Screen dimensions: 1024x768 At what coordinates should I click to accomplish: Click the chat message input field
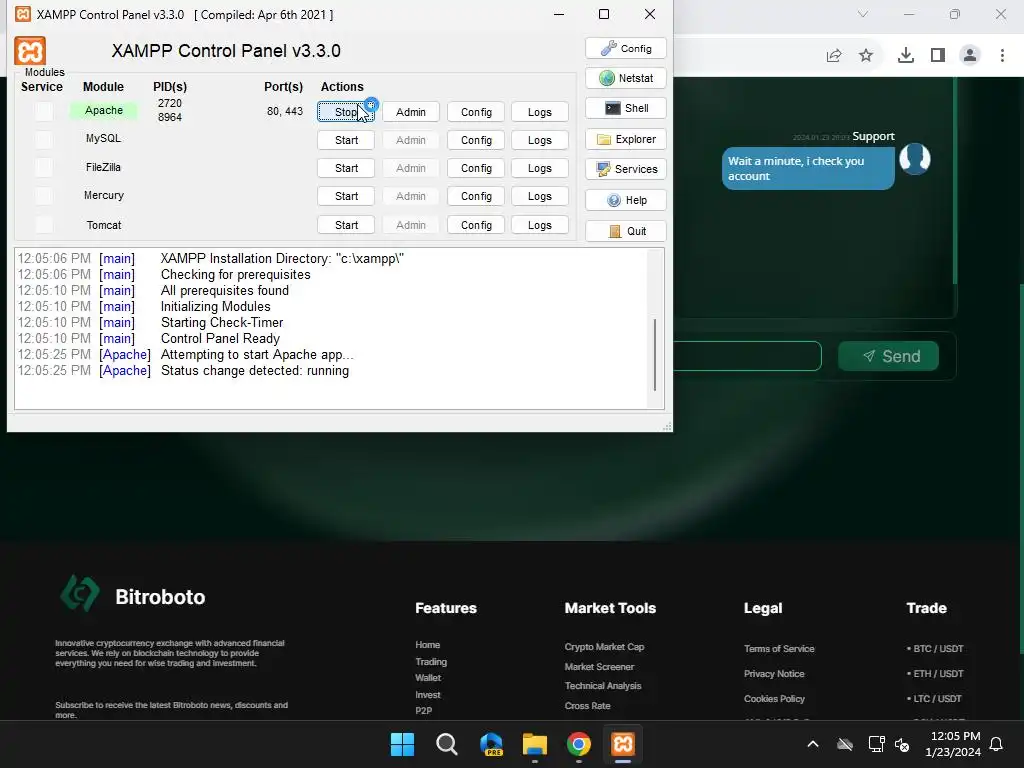click(x=747, y=356)
